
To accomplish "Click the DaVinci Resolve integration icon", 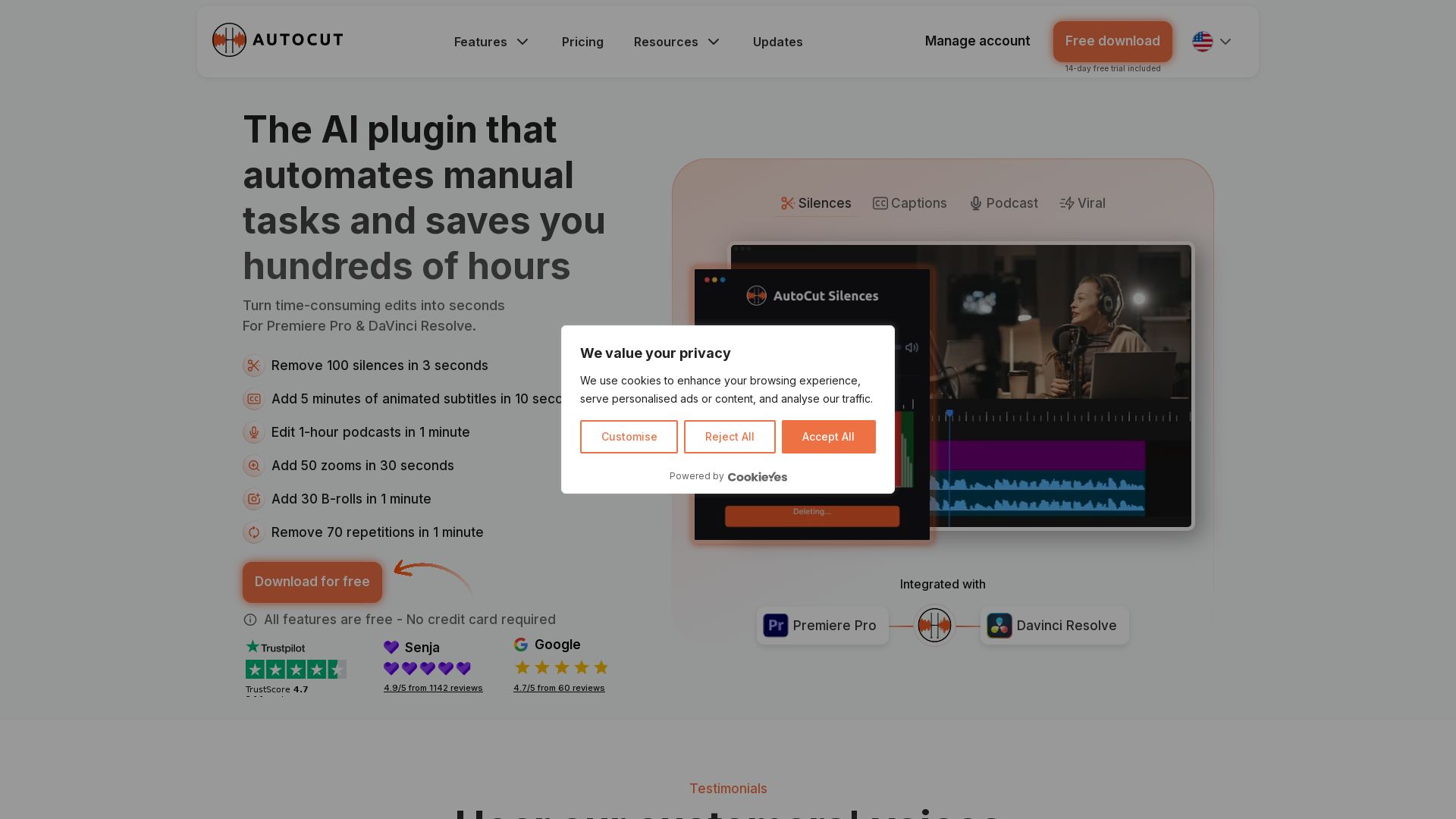I will click(x=999, y=626).
